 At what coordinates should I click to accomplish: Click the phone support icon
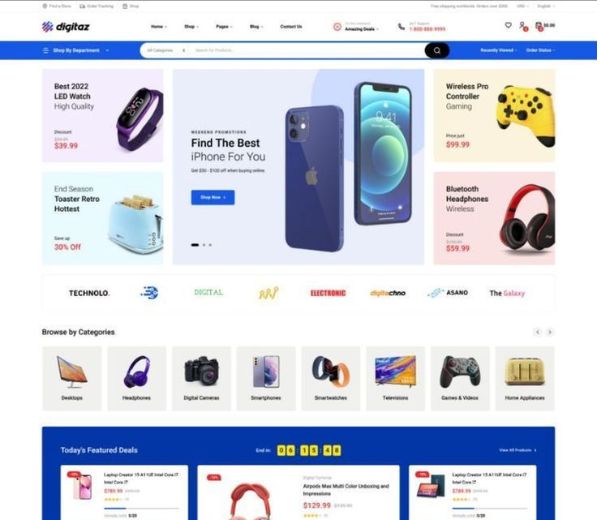(401, 27)
